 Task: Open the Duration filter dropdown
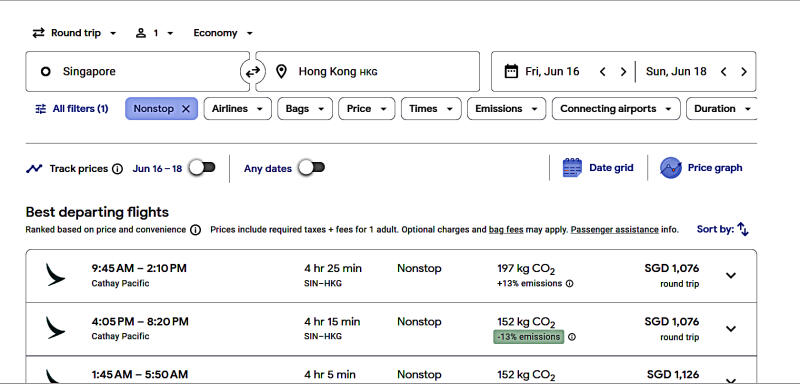click(x=721, y=109)
